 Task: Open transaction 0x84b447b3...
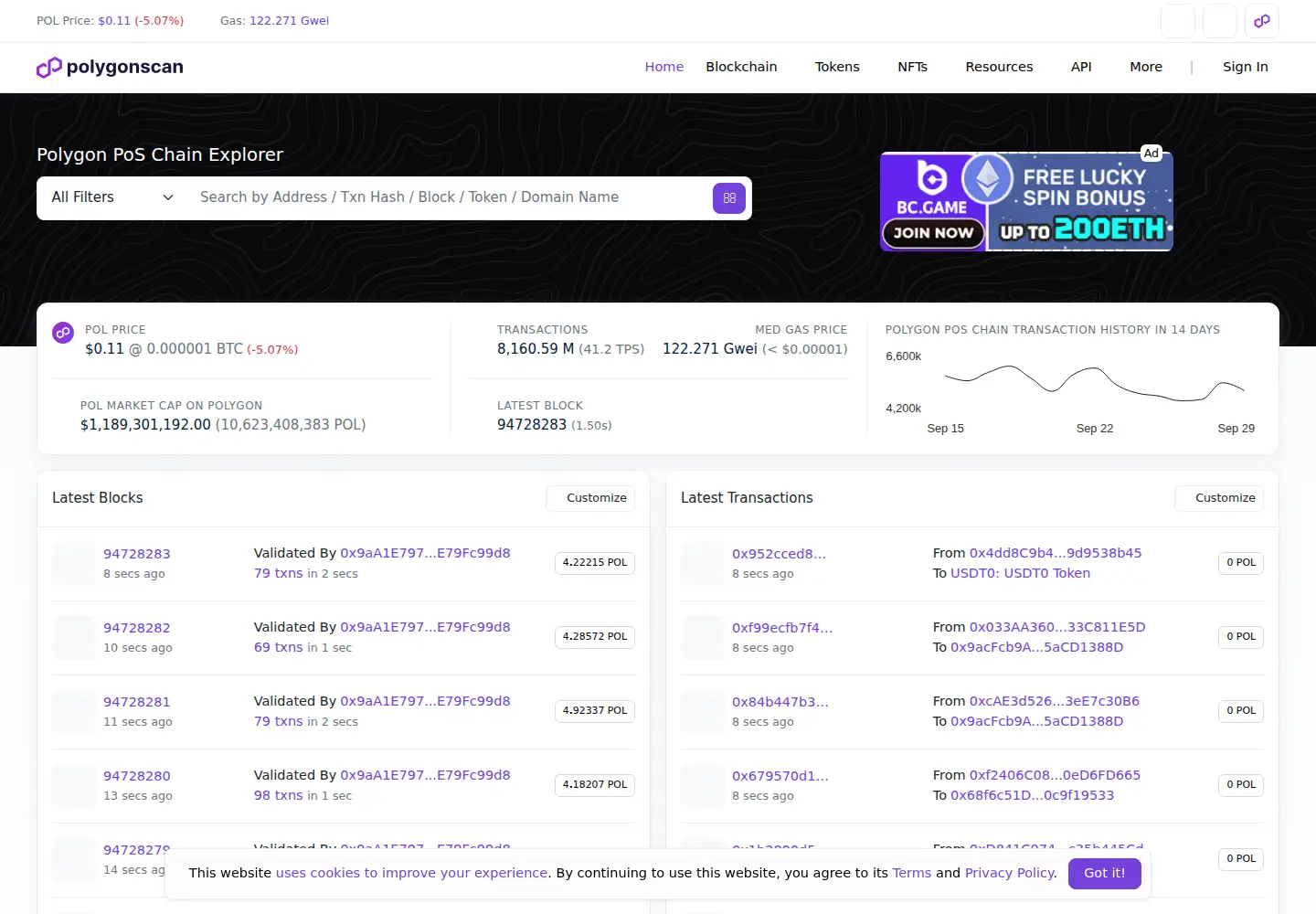pyautogui.click(x=780, y=702)
